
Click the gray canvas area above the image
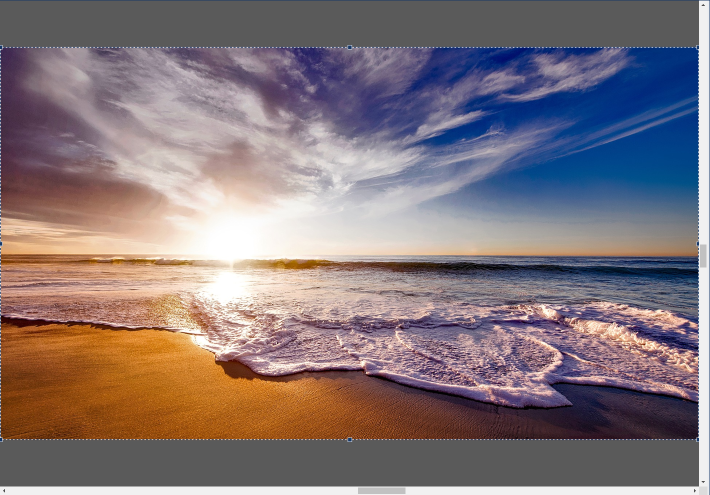349,24
